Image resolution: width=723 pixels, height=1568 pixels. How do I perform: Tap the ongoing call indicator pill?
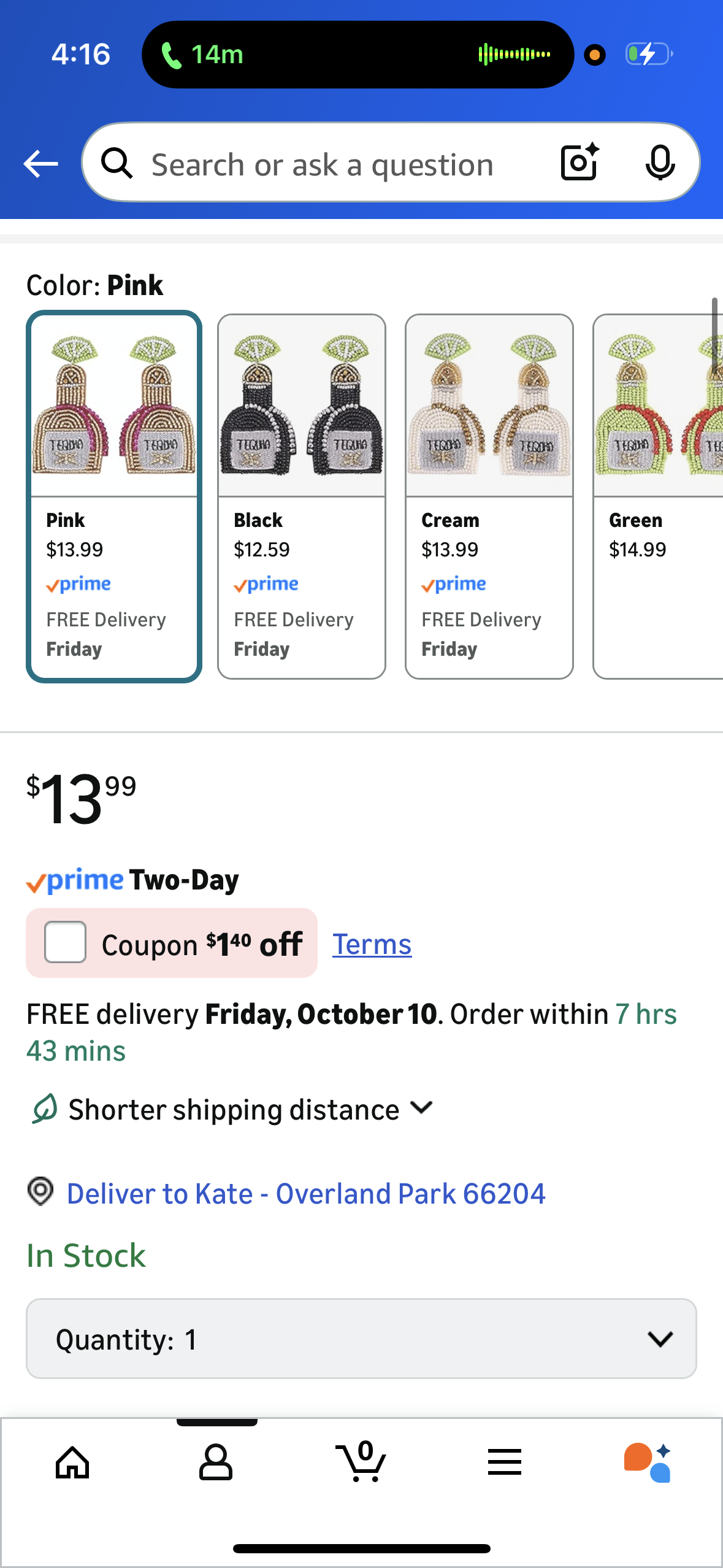click(358, 55)
